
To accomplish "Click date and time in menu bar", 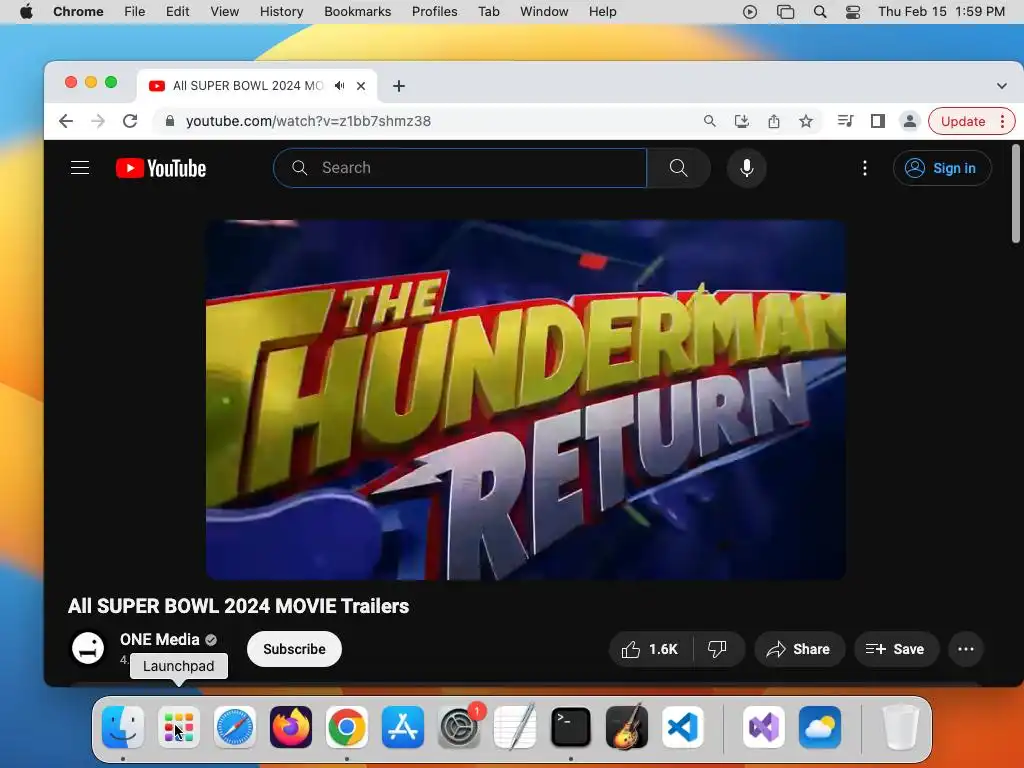I will (941, 11).
